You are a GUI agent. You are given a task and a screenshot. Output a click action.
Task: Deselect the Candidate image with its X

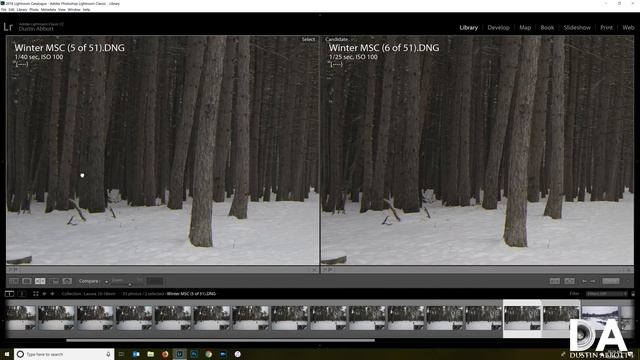pyautogui.click(x=629, y=270)
